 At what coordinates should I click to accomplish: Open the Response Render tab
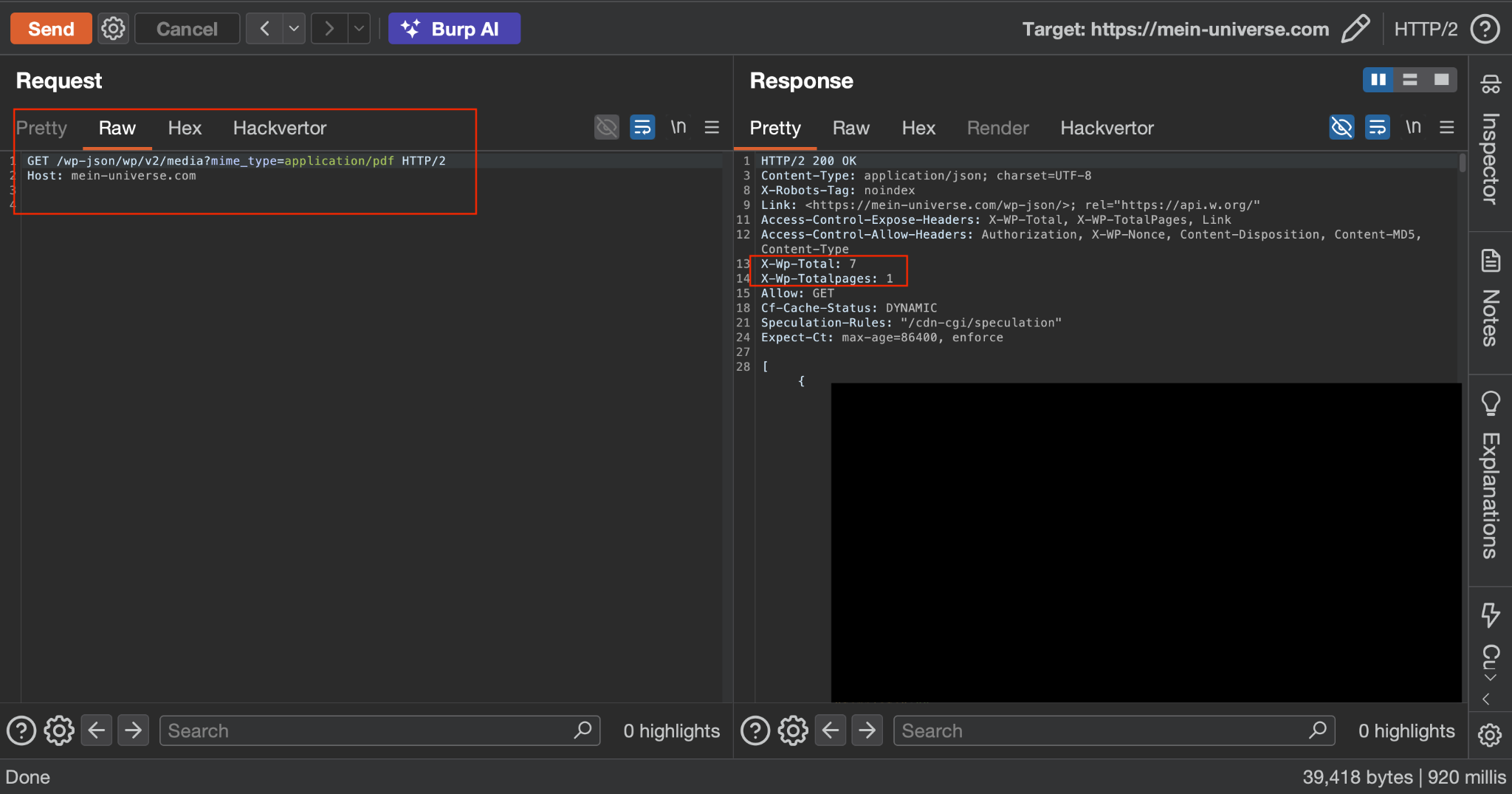pos(998,128)
